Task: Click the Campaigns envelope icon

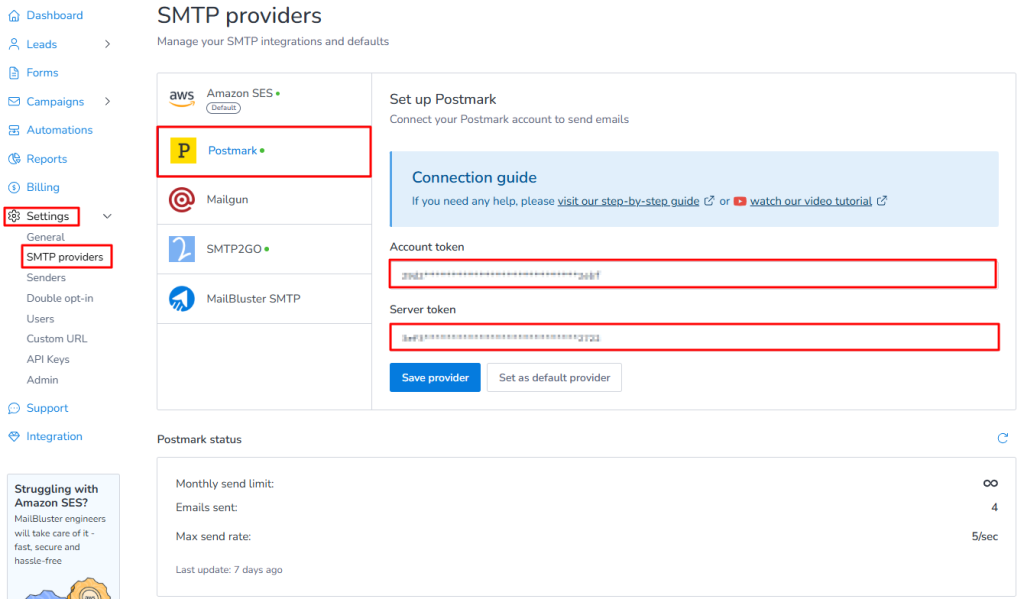Action: [x=14, y=101]
